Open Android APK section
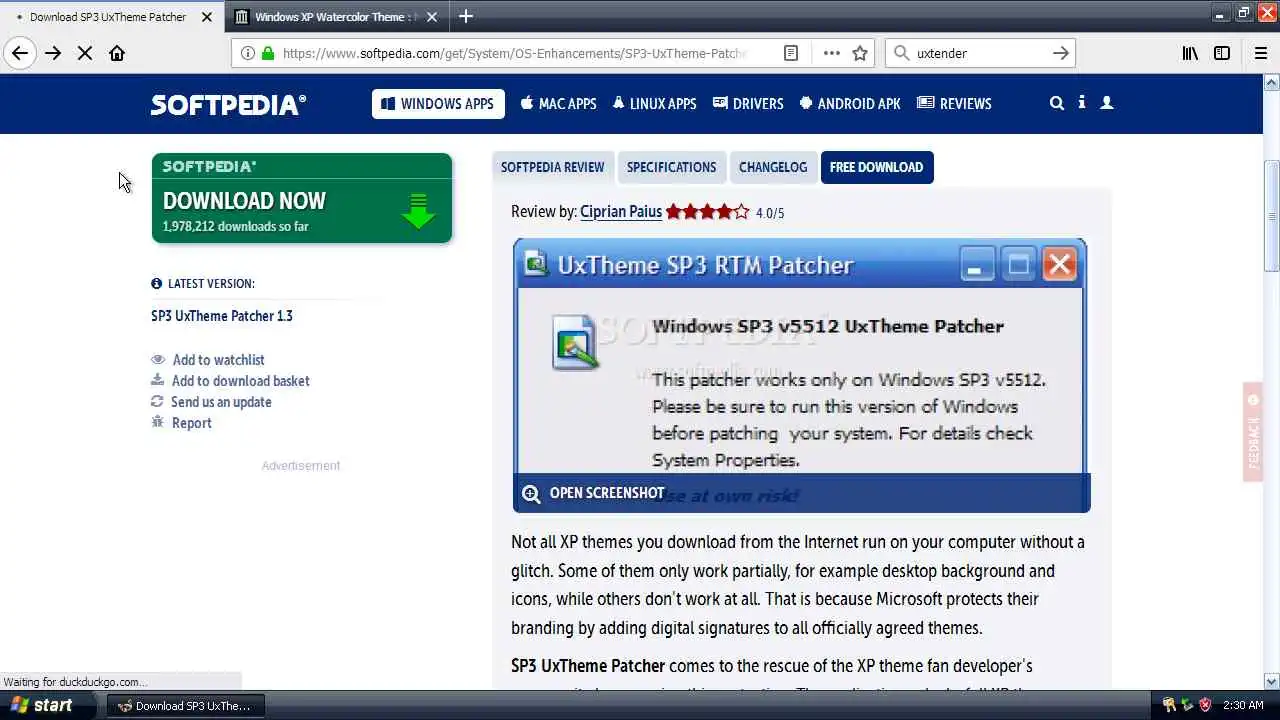The height and width of the screenshot is (720, 1280). tap(850, 104)
